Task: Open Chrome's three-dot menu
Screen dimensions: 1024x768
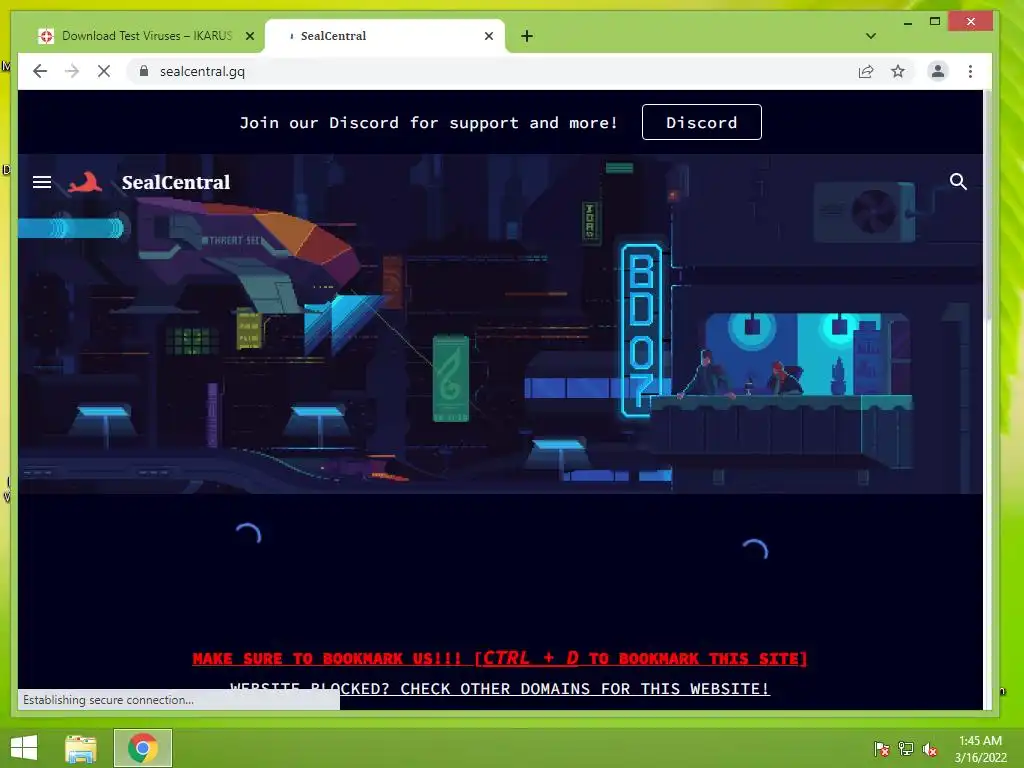Action: [x=970, y=71]
